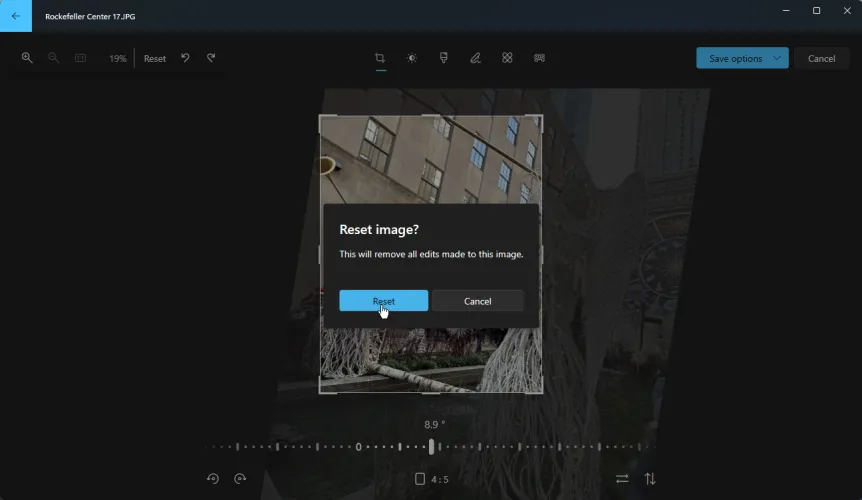Flip image vertically
Viewport: 862px width, 500px height.
pos(650,479)
